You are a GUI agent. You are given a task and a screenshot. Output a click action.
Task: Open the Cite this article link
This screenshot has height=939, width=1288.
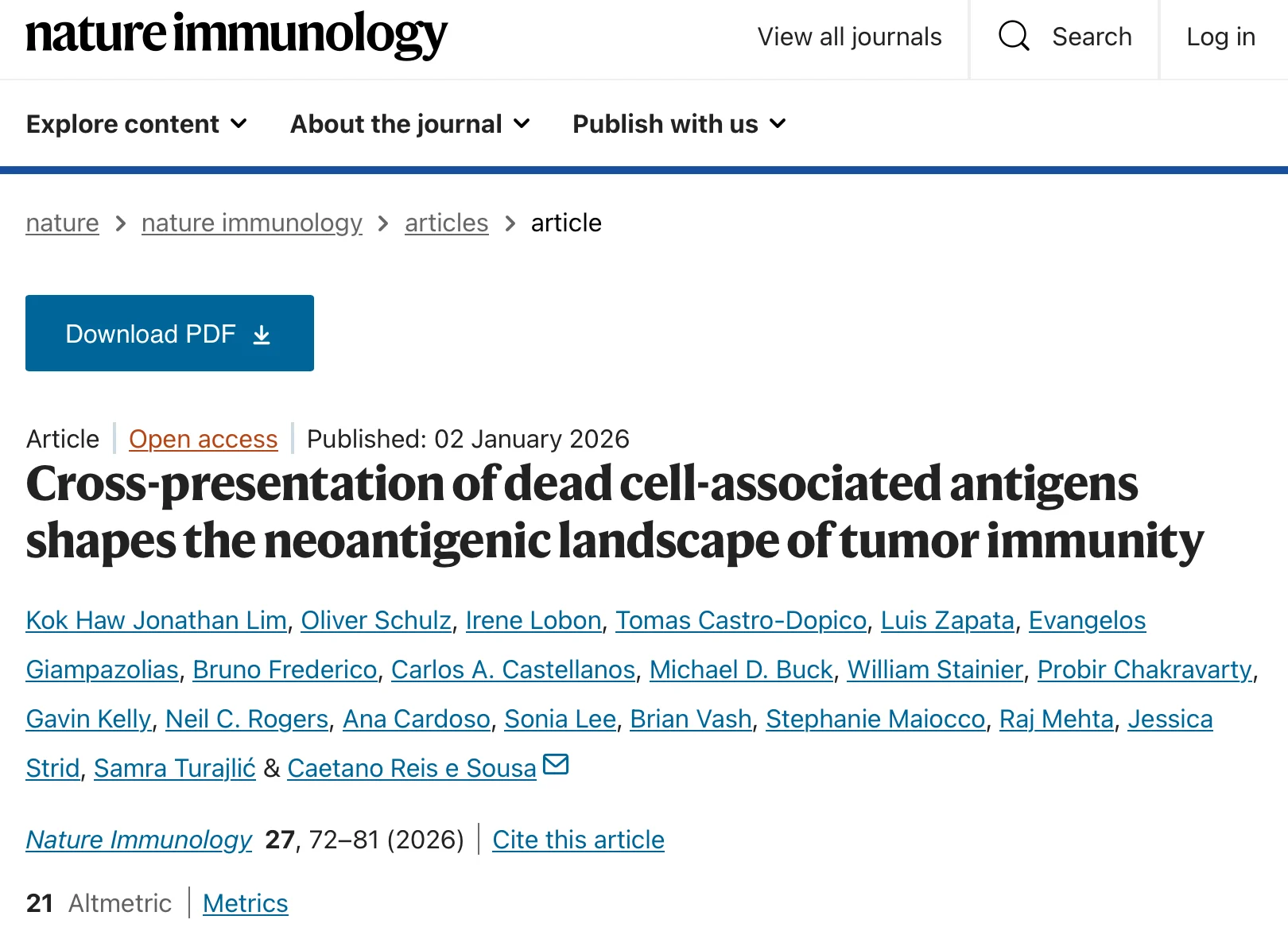pyautogui.click(x=578, y=840)
